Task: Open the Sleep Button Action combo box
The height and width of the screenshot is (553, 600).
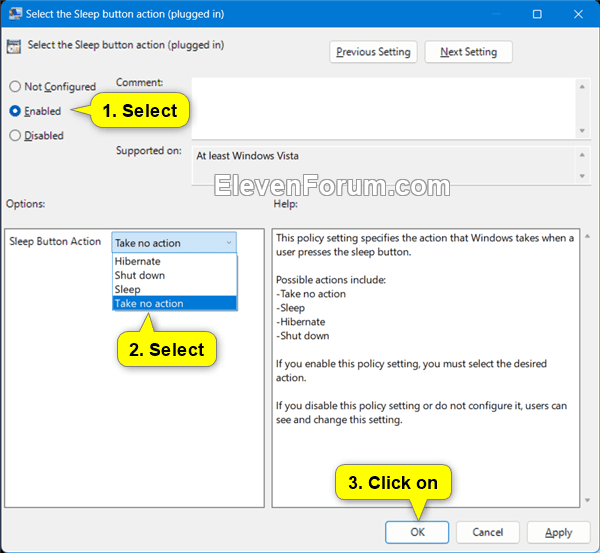Action: [174, 243]
